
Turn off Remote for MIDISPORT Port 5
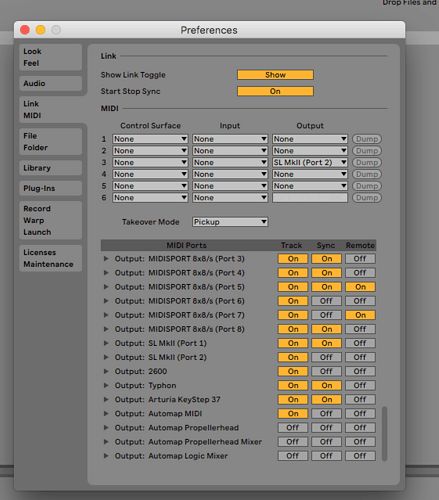[360, 287]
